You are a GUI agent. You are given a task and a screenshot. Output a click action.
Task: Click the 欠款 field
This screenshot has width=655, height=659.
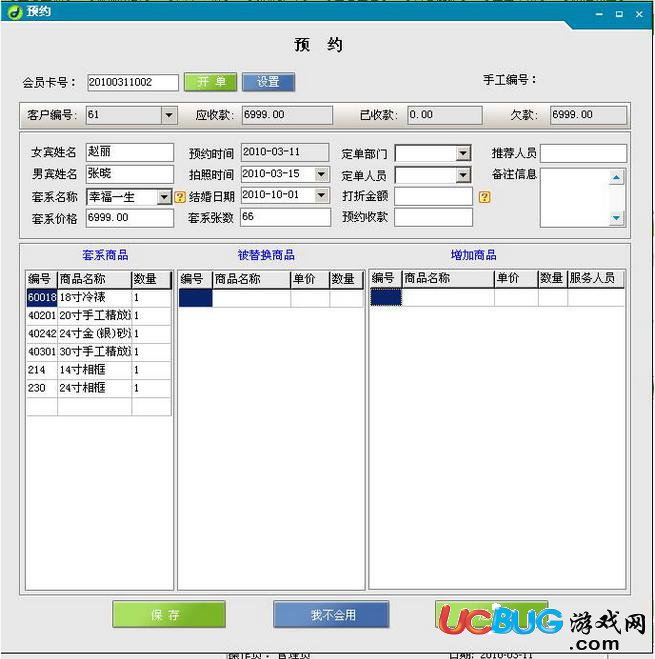pyautogui.click(x=588, y=115)
